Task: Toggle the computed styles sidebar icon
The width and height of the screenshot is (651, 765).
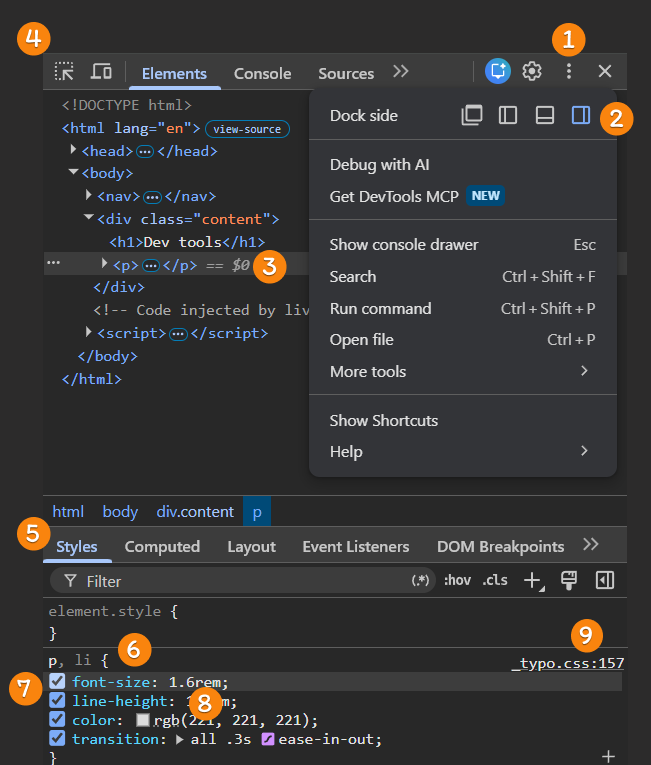Action: click(x=605, y=581)
